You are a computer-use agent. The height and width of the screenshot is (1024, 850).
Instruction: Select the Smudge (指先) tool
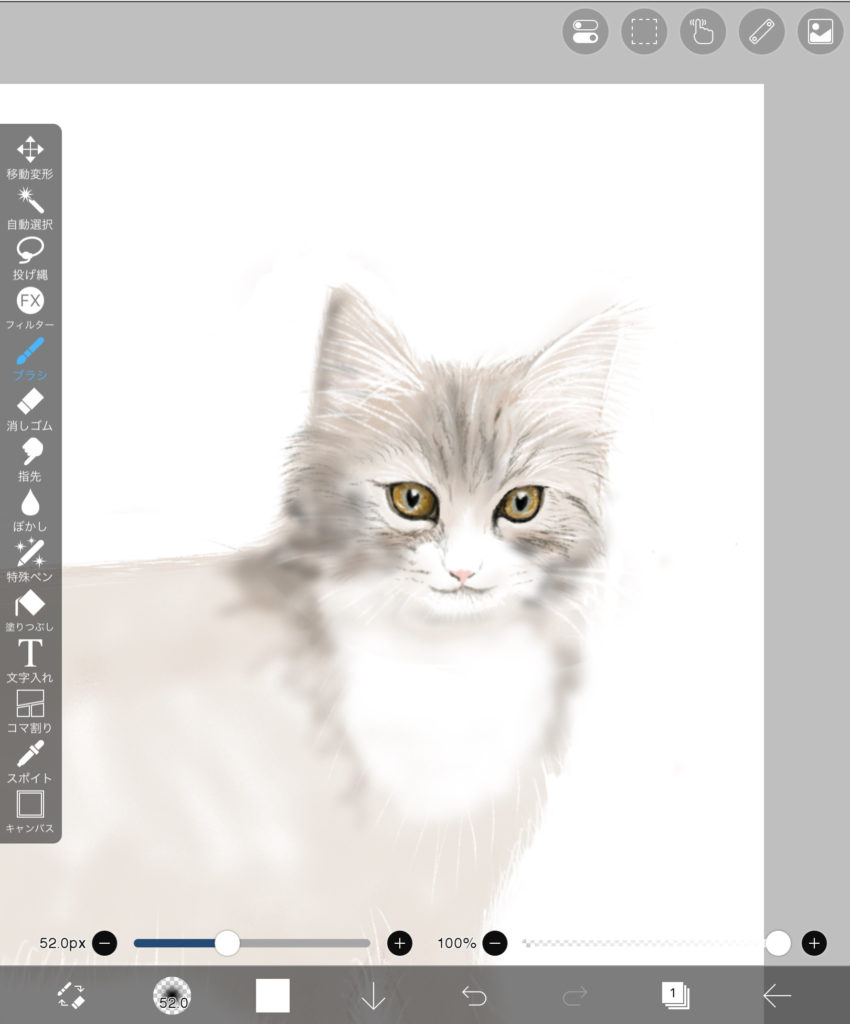(x=30, y=459)
